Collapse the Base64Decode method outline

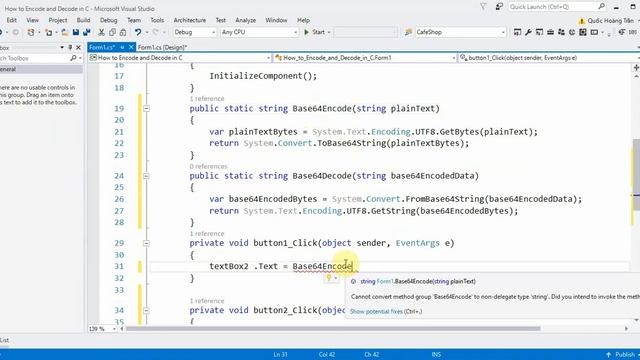coord(146,176)
